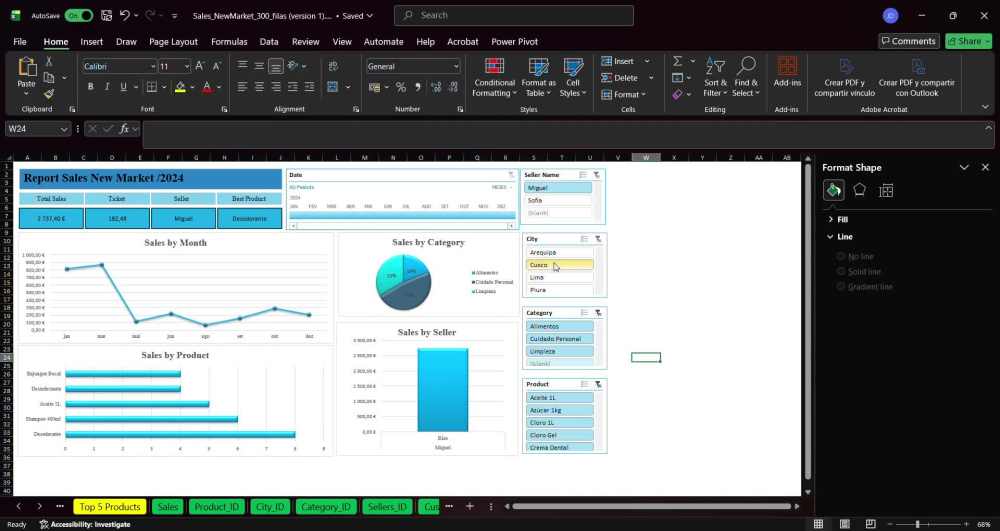Viewport: 1000px width, 531px height.
Task: Click the Cut scissors icon
Action: click(48, 62)
